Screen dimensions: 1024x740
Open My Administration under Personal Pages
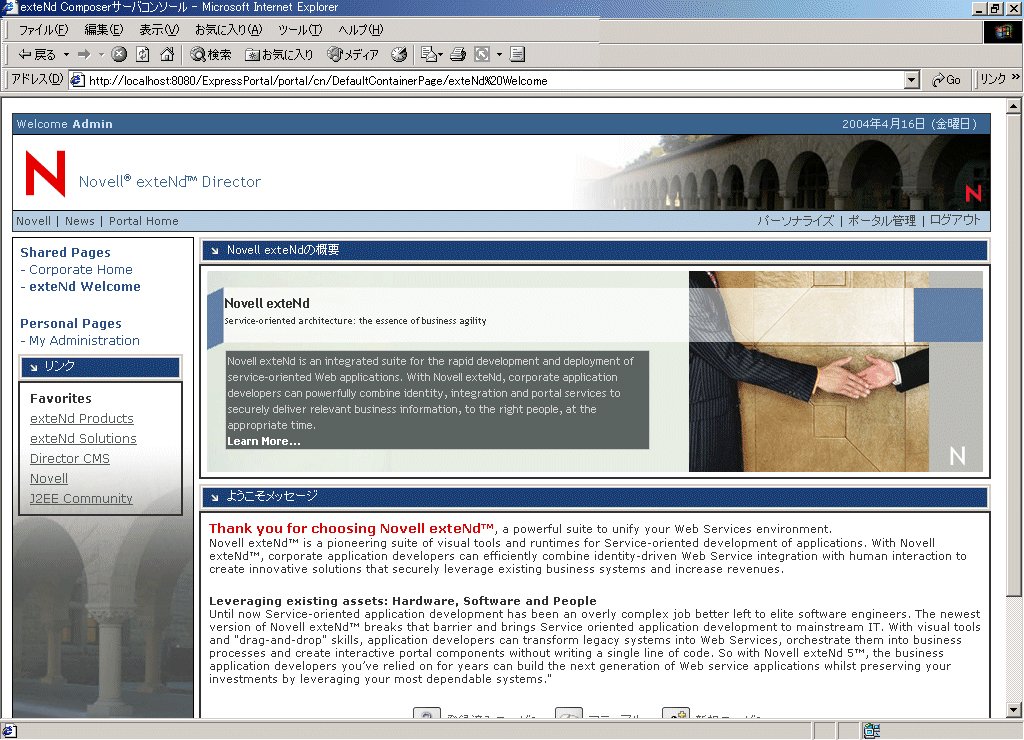(84, 341)
